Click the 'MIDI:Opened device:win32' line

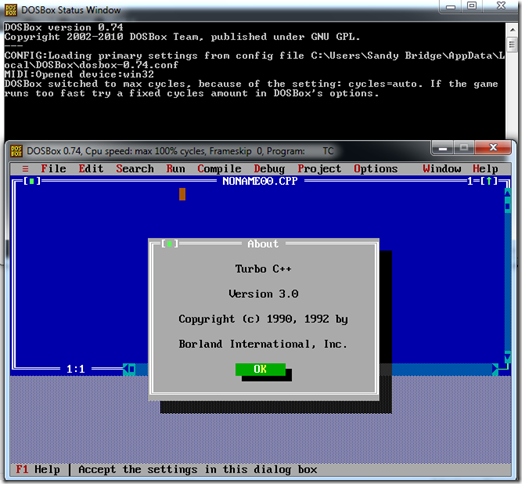pyautogui.click(x=79, y=74)
